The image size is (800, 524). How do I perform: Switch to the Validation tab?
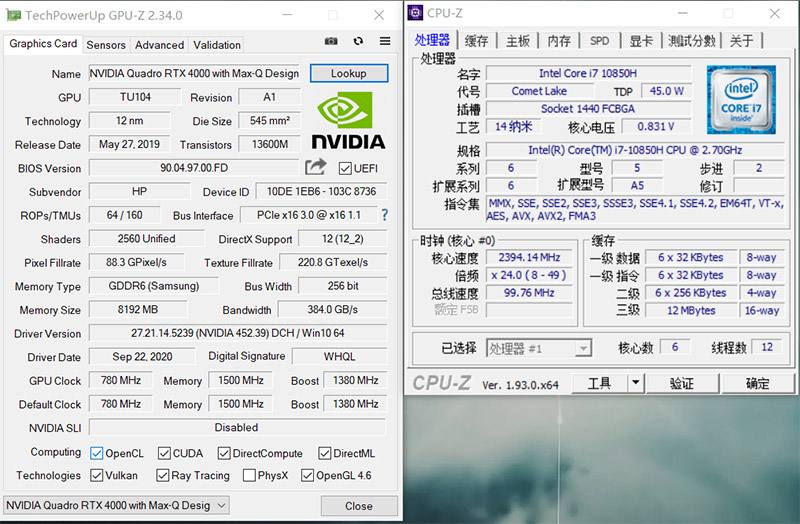[217, 45]
